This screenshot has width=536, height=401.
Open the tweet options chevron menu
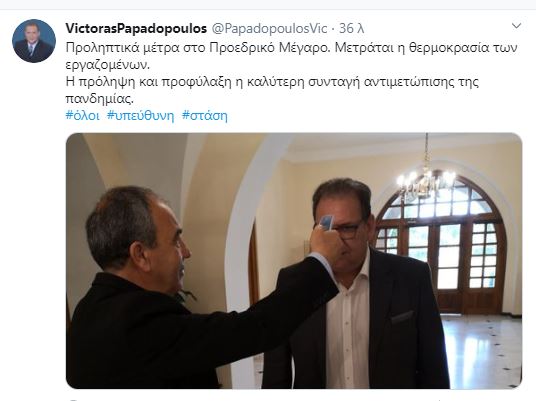point(516,26)
